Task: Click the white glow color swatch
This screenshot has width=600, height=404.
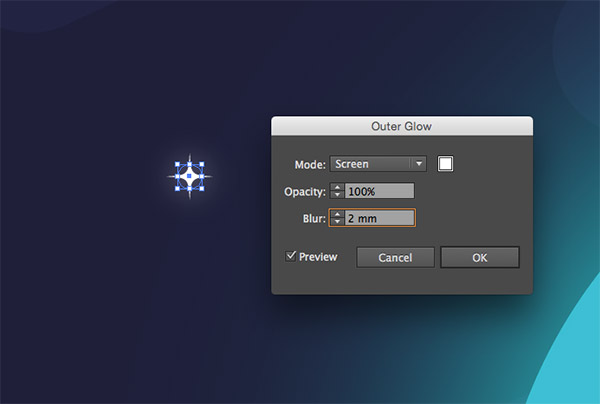Action: click(x=445, y=164)
